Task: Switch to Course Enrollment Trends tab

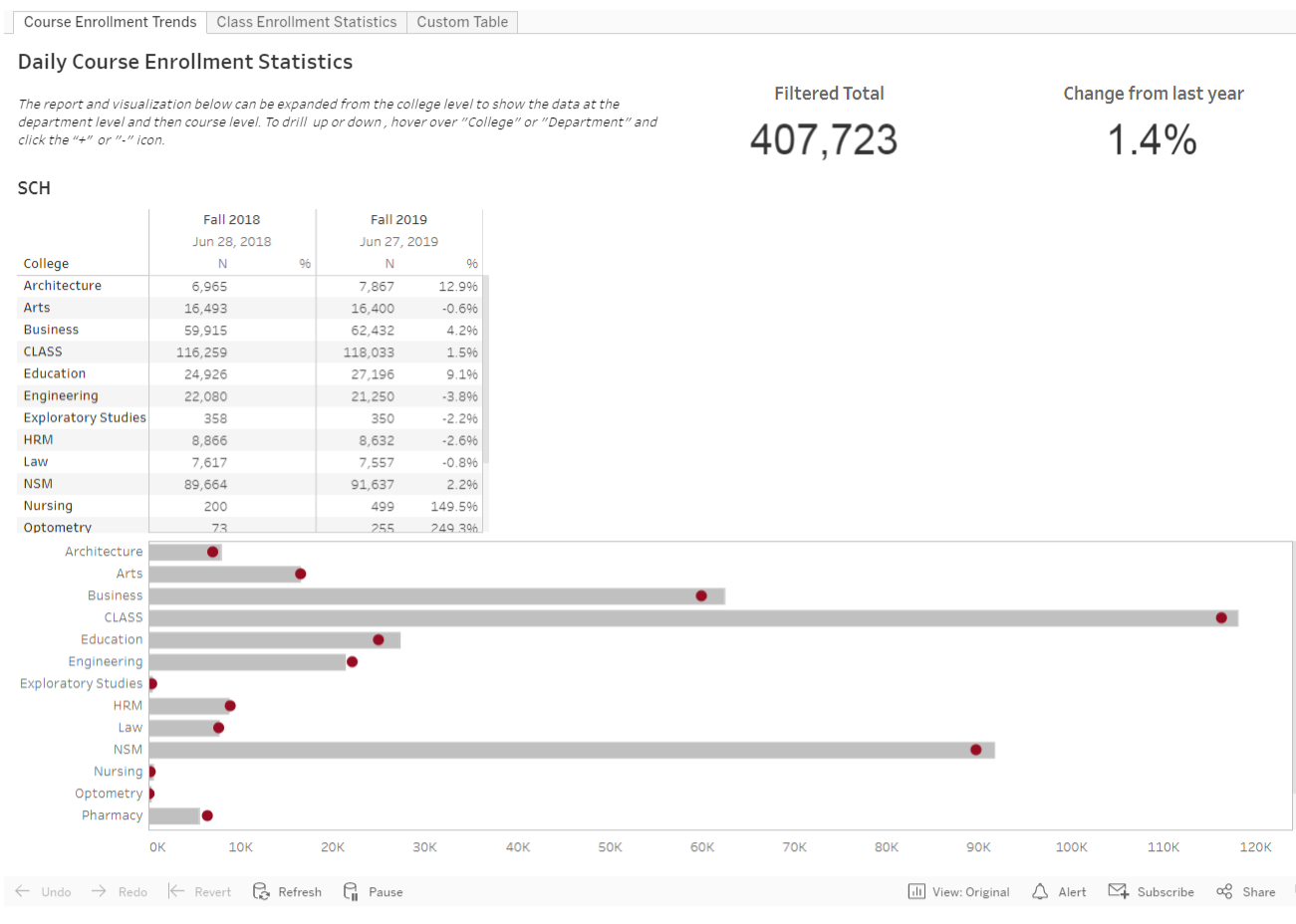Action: [110, 22]
